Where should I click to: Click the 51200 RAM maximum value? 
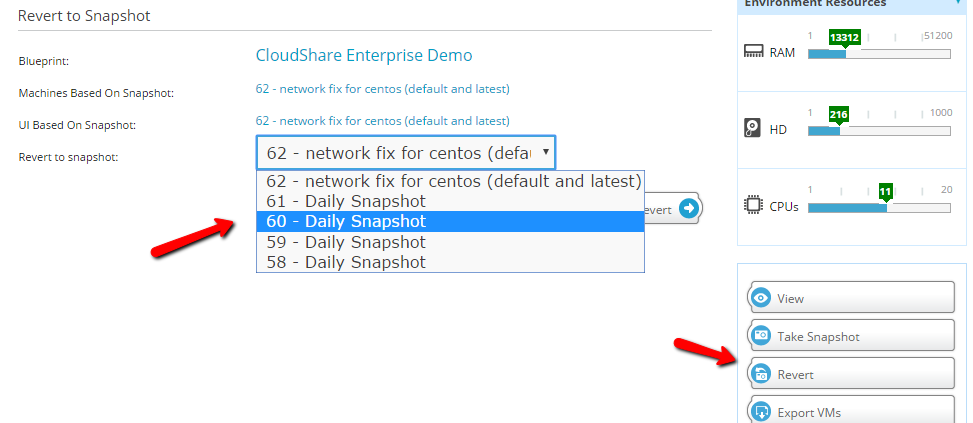[x=938, y=35]
